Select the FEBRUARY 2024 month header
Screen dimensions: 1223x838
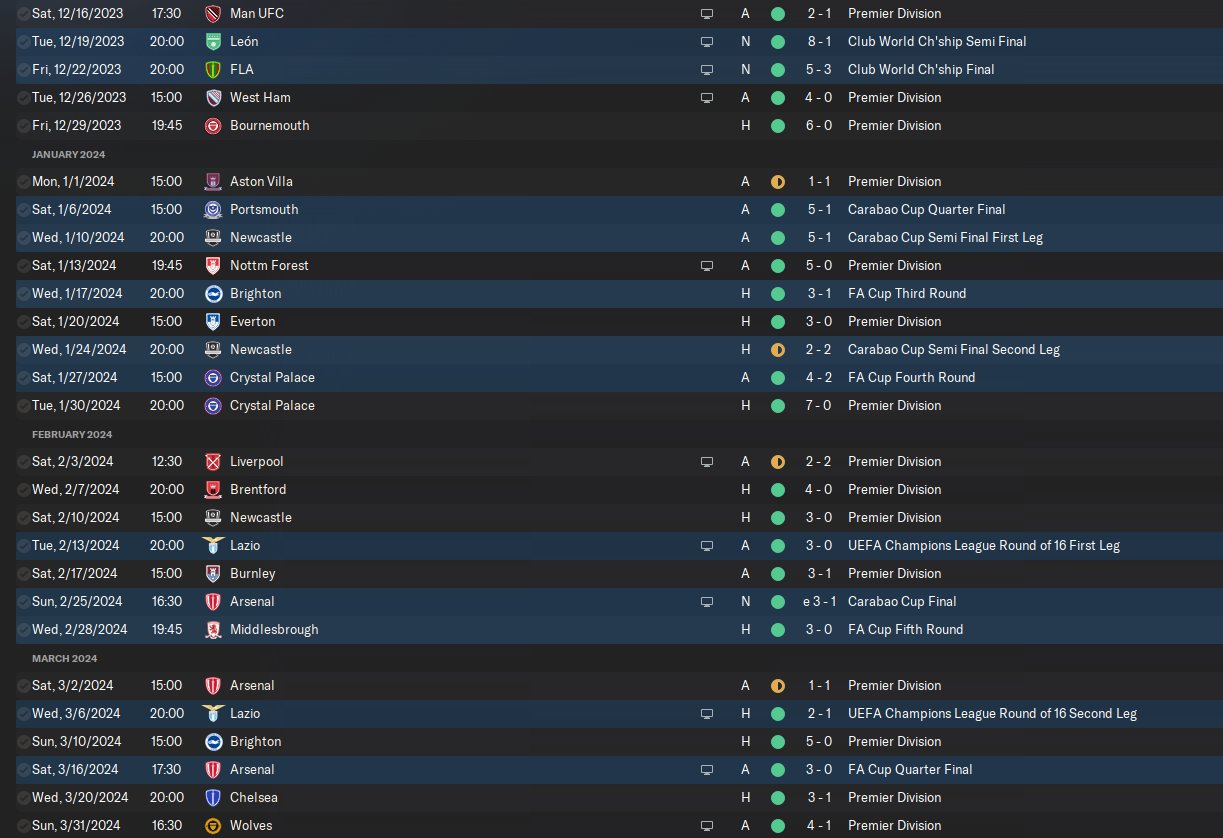click(72, 434)
